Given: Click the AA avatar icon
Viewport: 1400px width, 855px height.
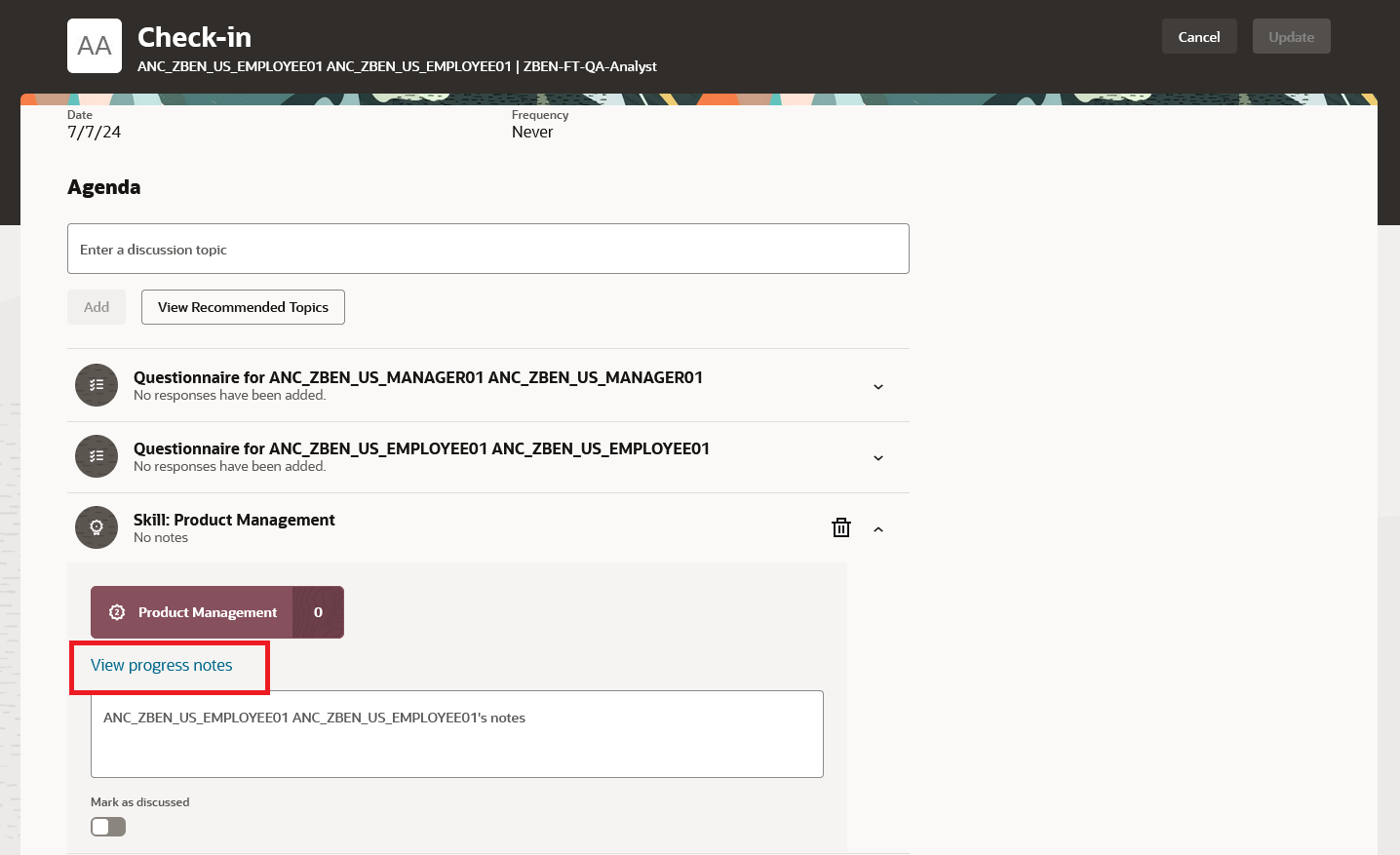Looking at the screenshot, I should point(95,46).
